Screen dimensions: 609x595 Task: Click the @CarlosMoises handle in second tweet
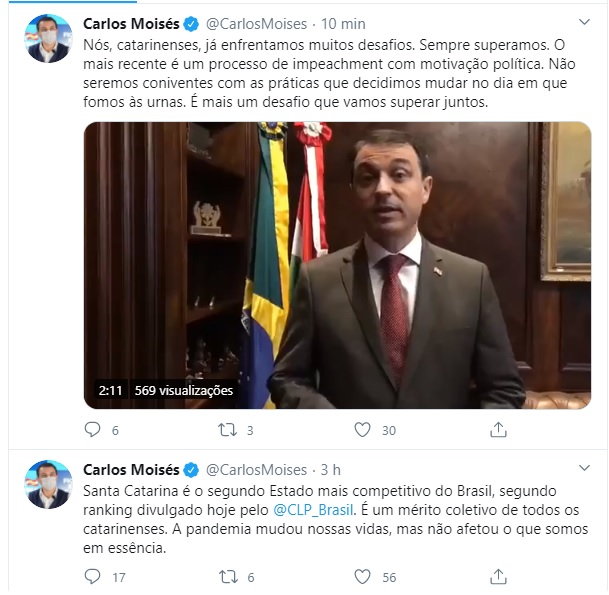point(256,470)
